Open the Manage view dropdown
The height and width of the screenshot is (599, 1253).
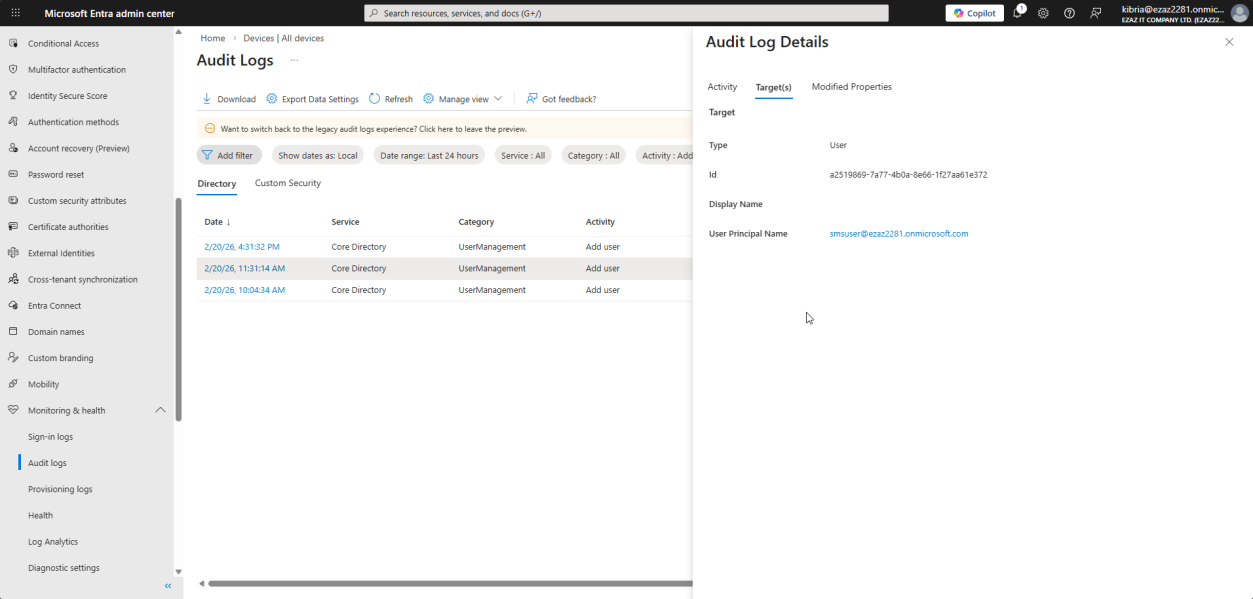pyautogui.click(x=462, y=99)
